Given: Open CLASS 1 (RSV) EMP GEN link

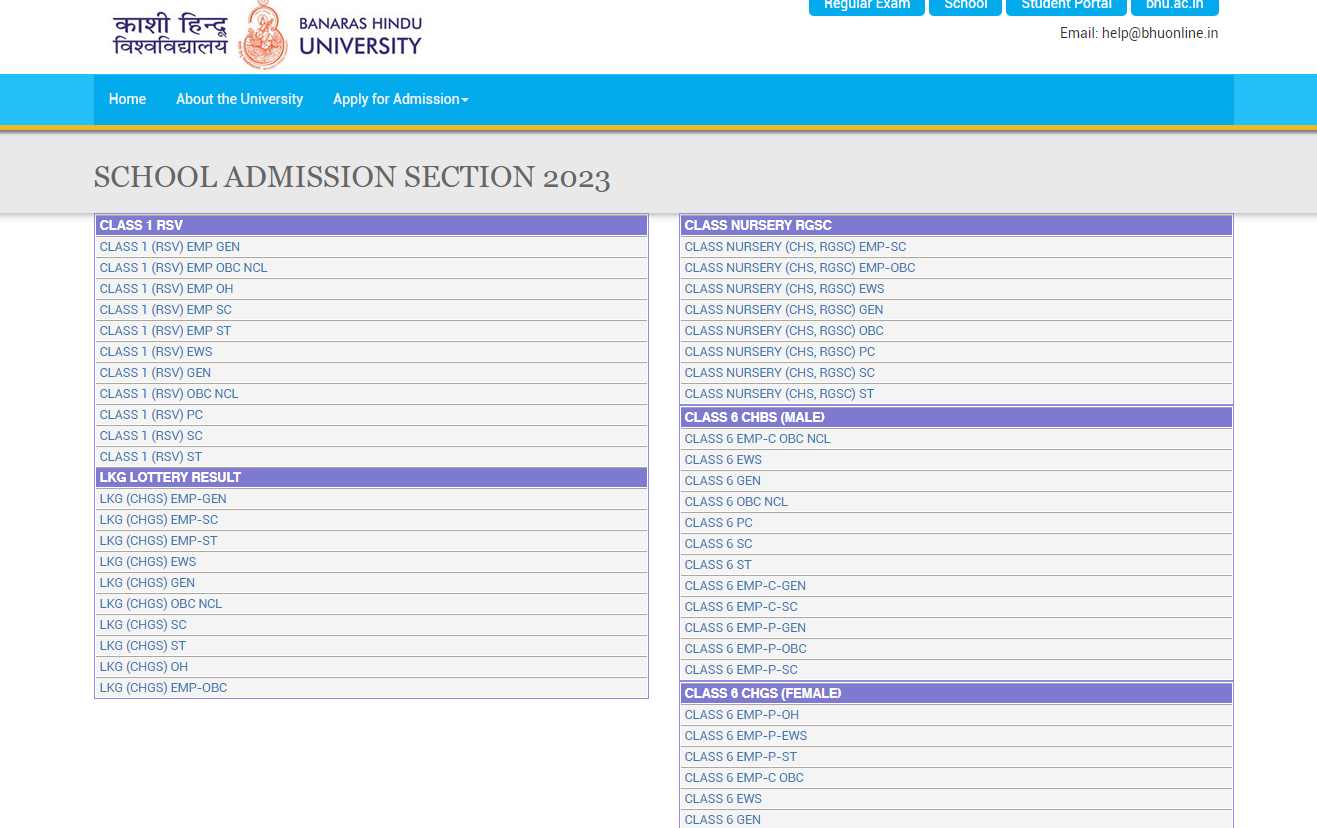Looking at the screenshot, I should (x=169, y=247).
